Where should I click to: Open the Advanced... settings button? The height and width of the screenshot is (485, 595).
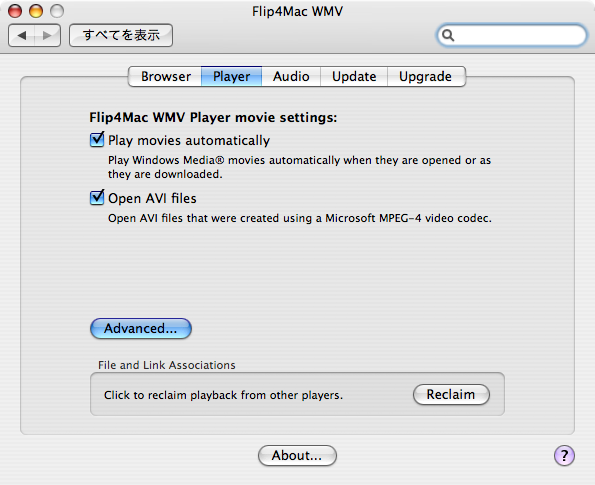tap(141, 328)
